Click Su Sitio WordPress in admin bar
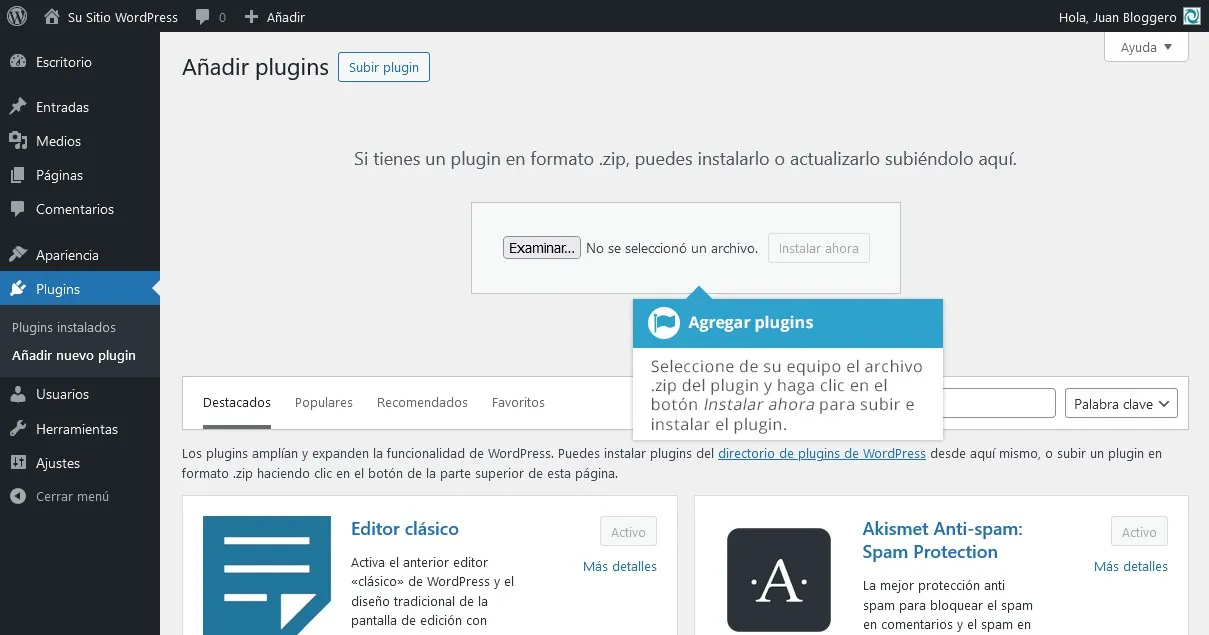The height and width of the screenshot is (635, 1209). click(123, 17)
